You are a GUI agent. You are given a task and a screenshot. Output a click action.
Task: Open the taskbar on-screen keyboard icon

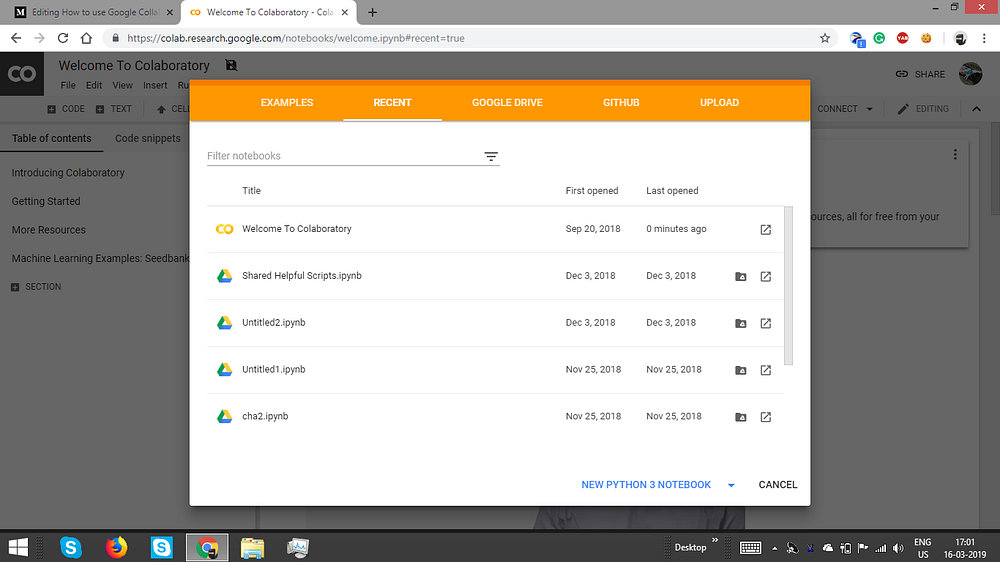[x=750, y=547]
